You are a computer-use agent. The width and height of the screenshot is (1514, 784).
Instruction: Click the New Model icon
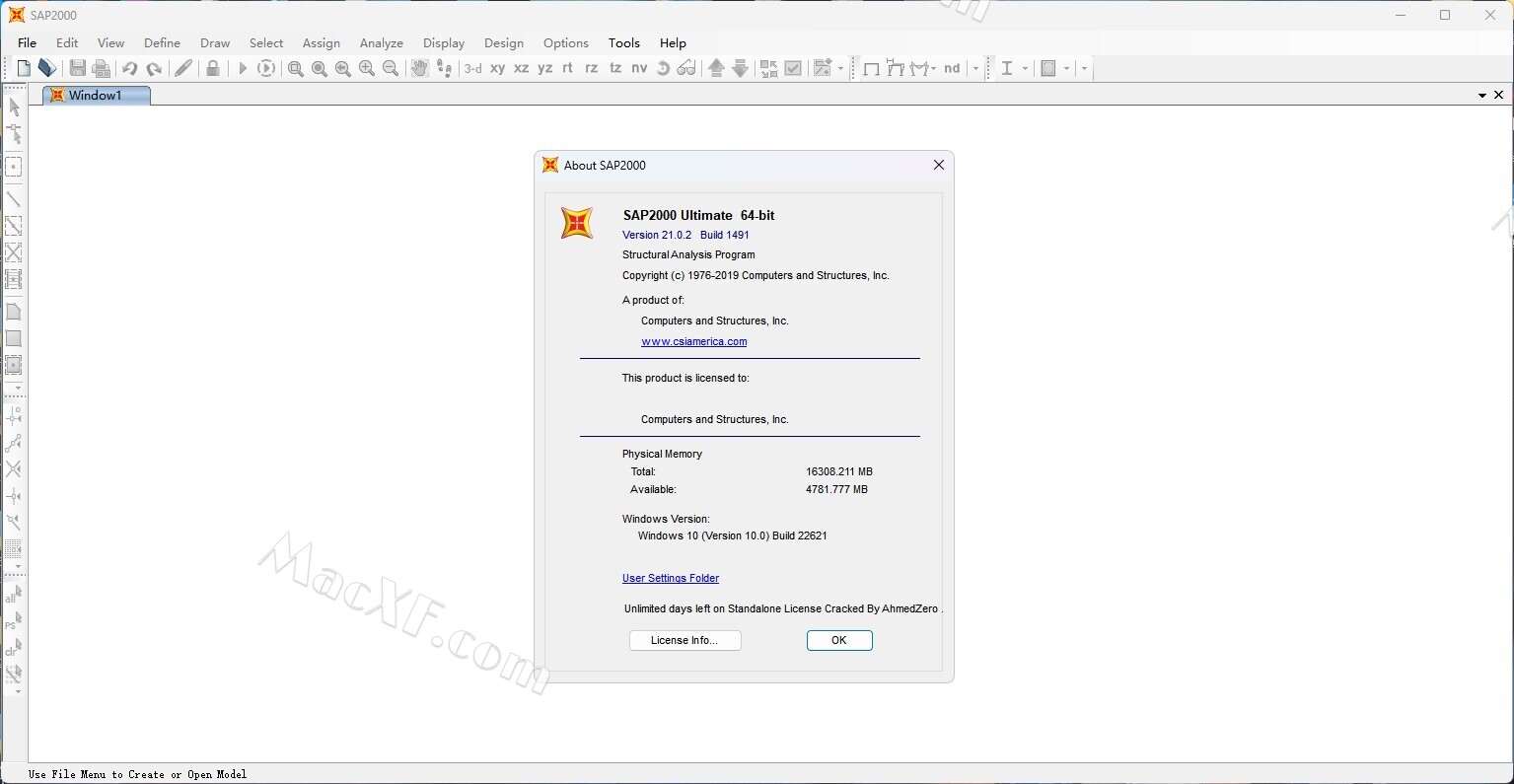click(24, 68)
